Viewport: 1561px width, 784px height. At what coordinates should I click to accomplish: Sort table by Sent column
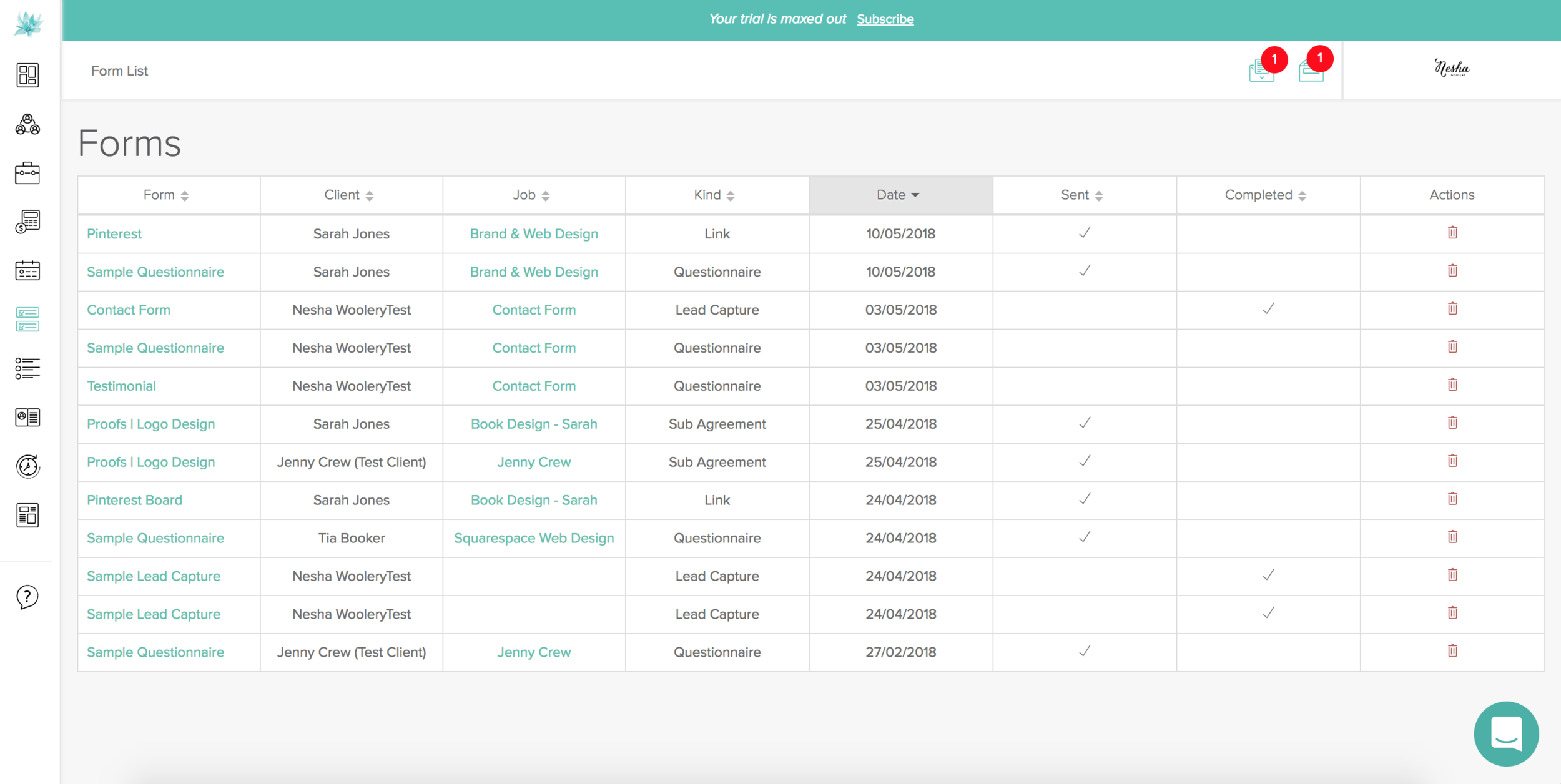coord(1085,195)
